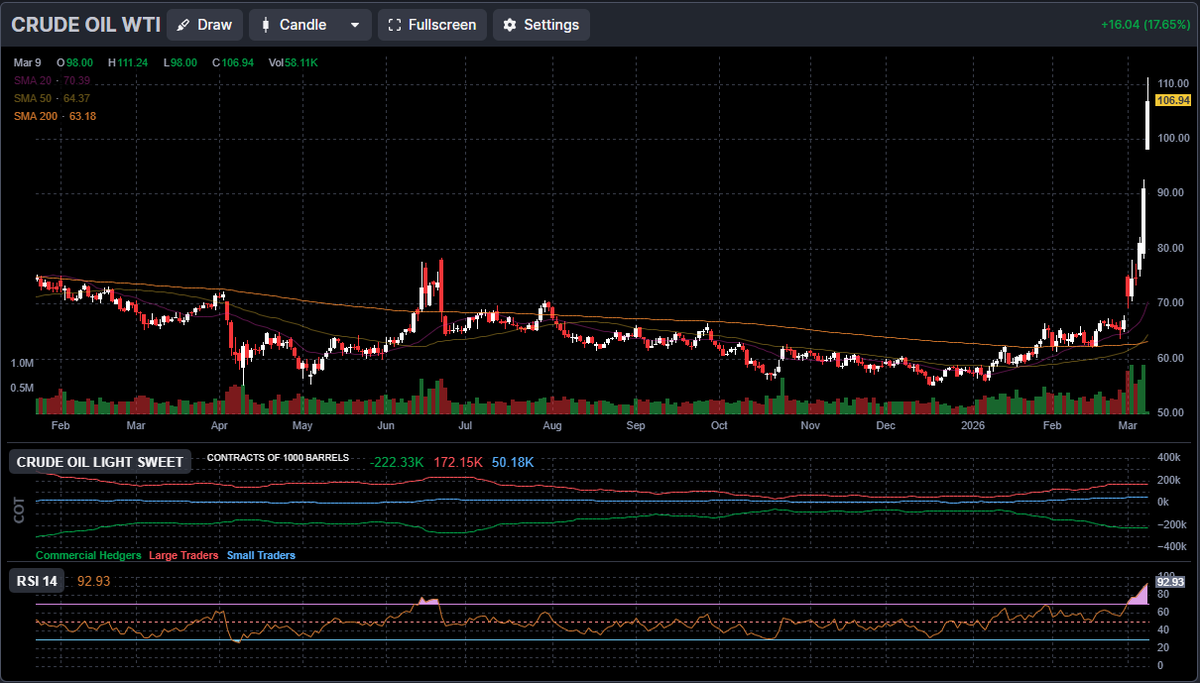Select the CRUDE OIL WTI title
This screenshot has width=1200, height=683.
pos(84,25)
